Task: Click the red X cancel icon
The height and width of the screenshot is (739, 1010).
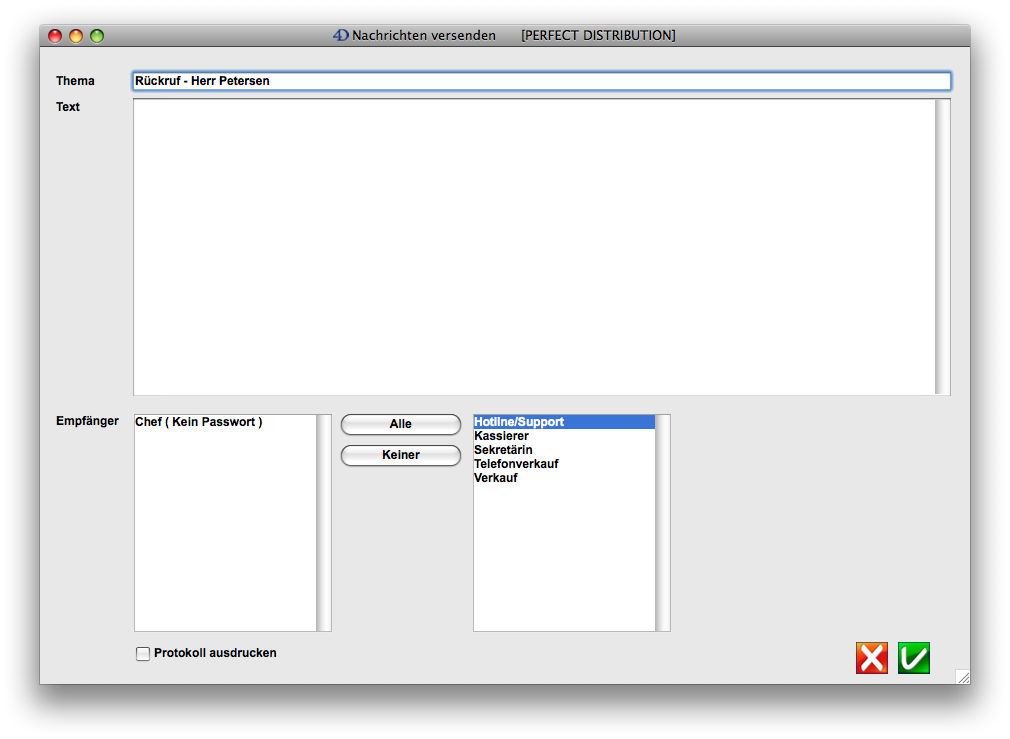Action: (871, 657)
